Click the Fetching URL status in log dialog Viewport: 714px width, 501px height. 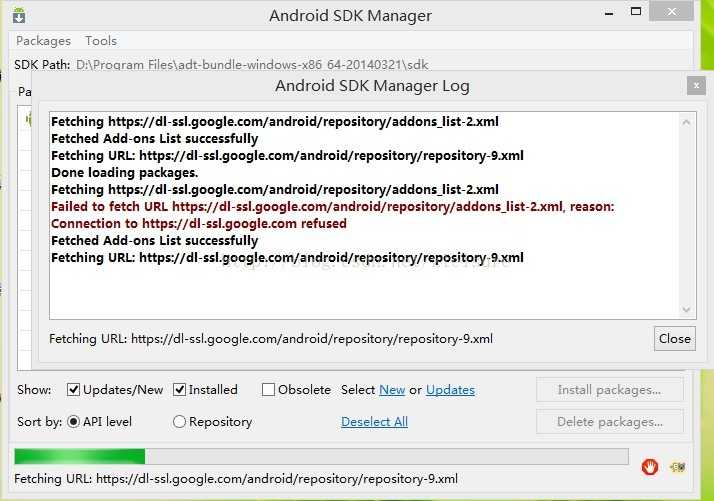(x=271, y=339)
